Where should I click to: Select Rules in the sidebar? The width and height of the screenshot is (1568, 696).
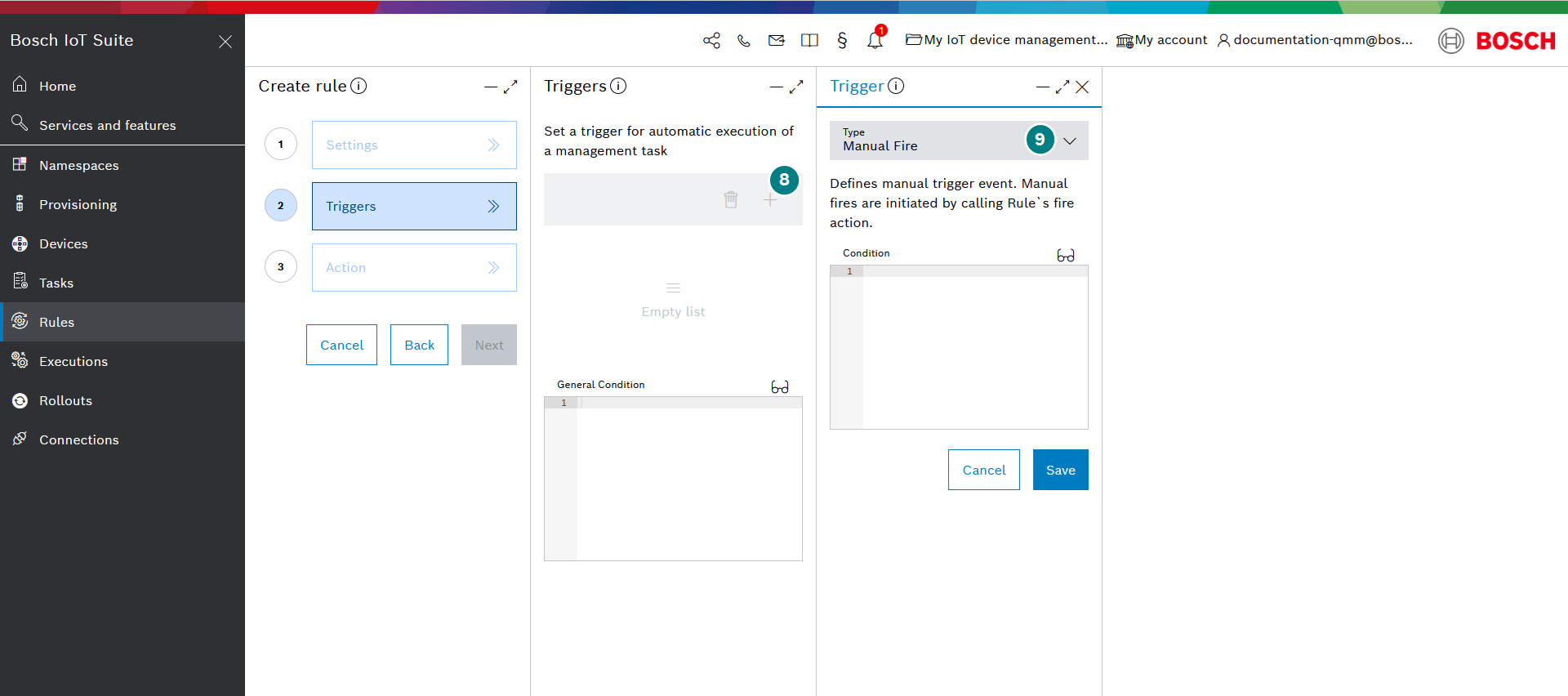pyautogui.click(x=122, y=322)
